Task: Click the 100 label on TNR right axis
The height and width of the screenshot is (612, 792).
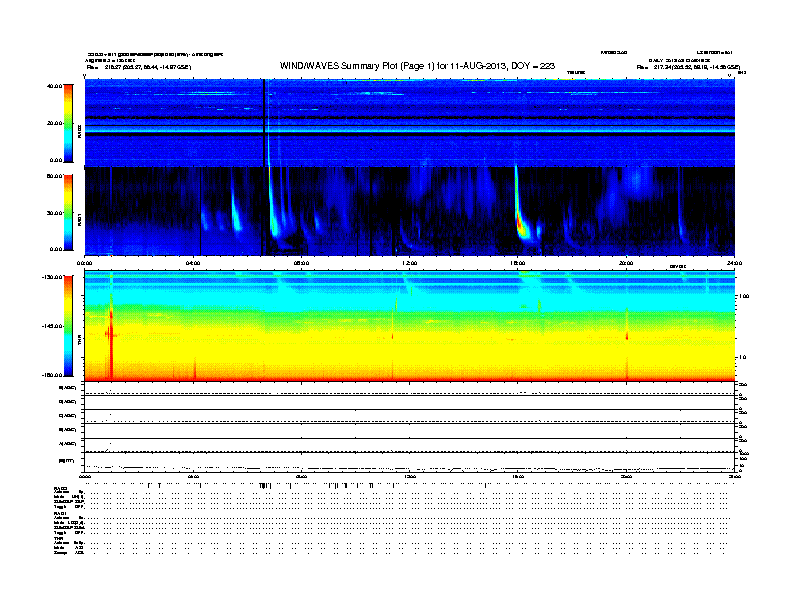Action: click(x=744, y=296)
